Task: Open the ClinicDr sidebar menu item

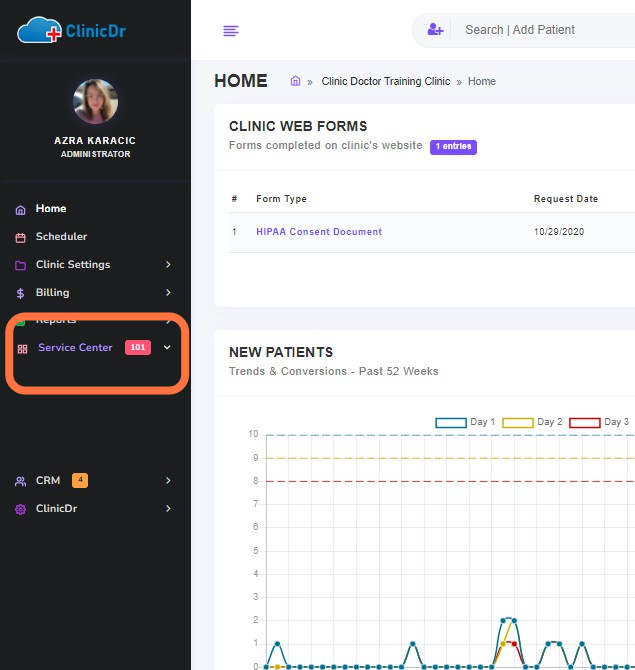Action: (x=56, y=508)
